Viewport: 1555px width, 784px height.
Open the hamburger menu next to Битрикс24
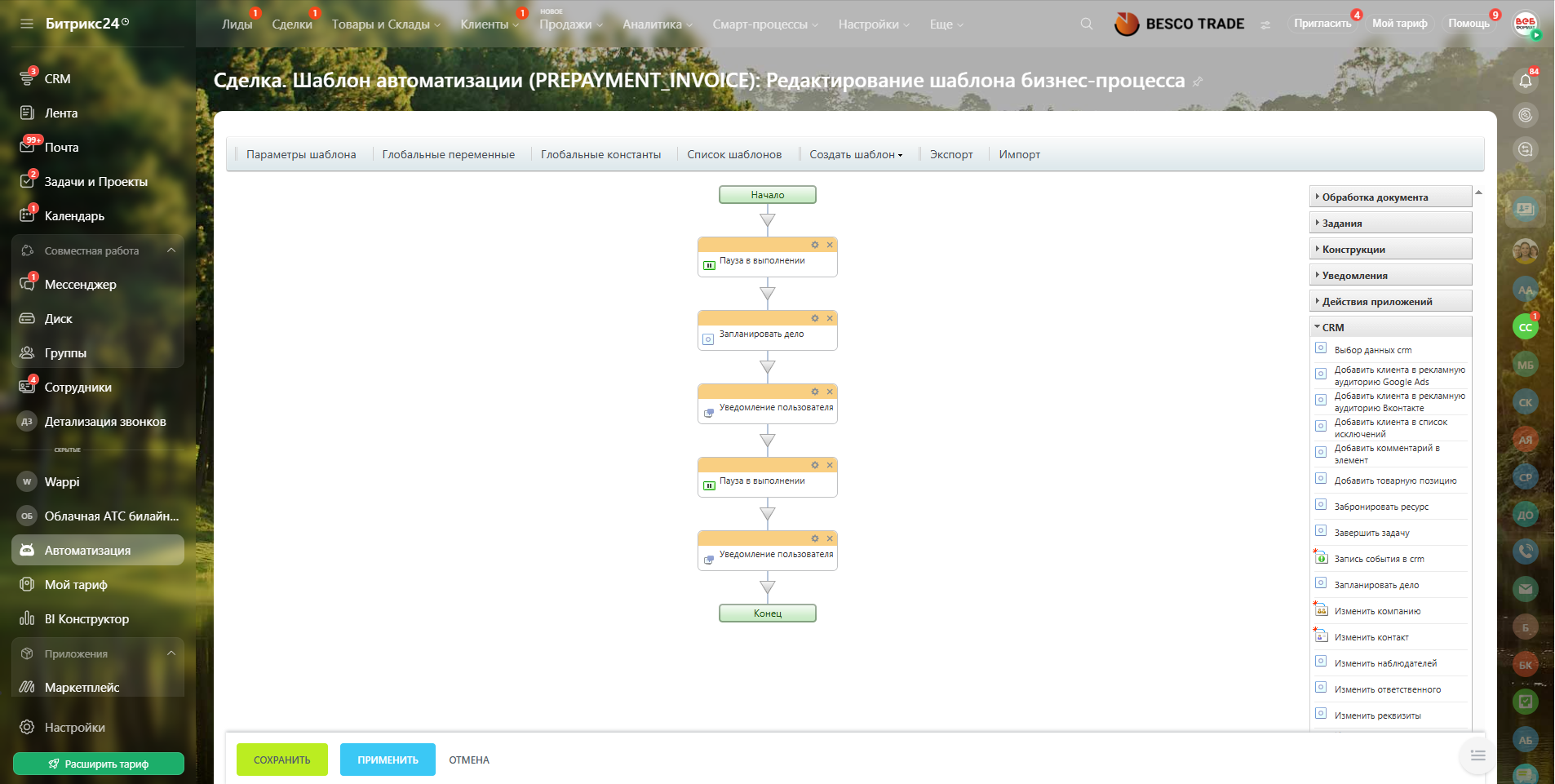pyautogui.click(x=27, y=24)
